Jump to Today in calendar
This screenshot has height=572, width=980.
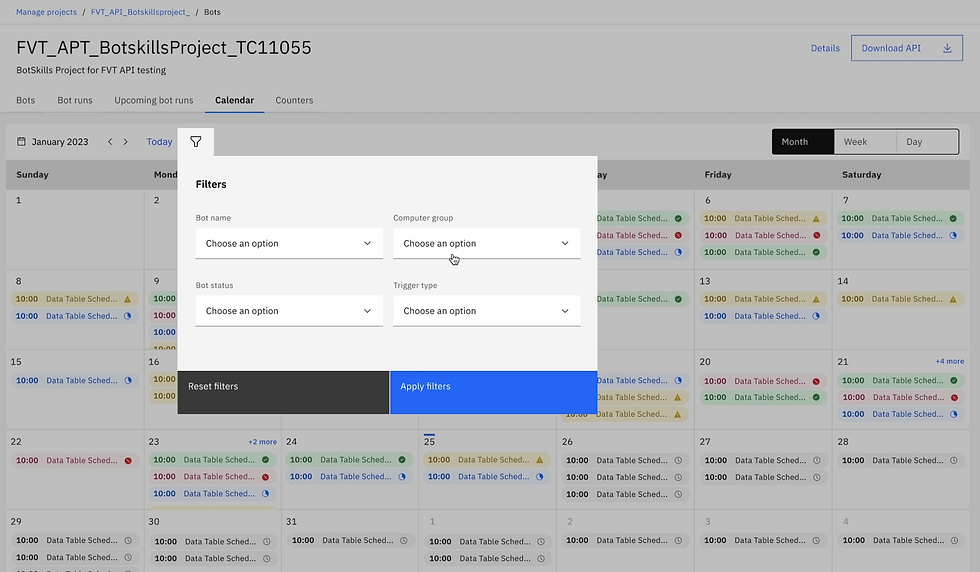coord(159,142)
